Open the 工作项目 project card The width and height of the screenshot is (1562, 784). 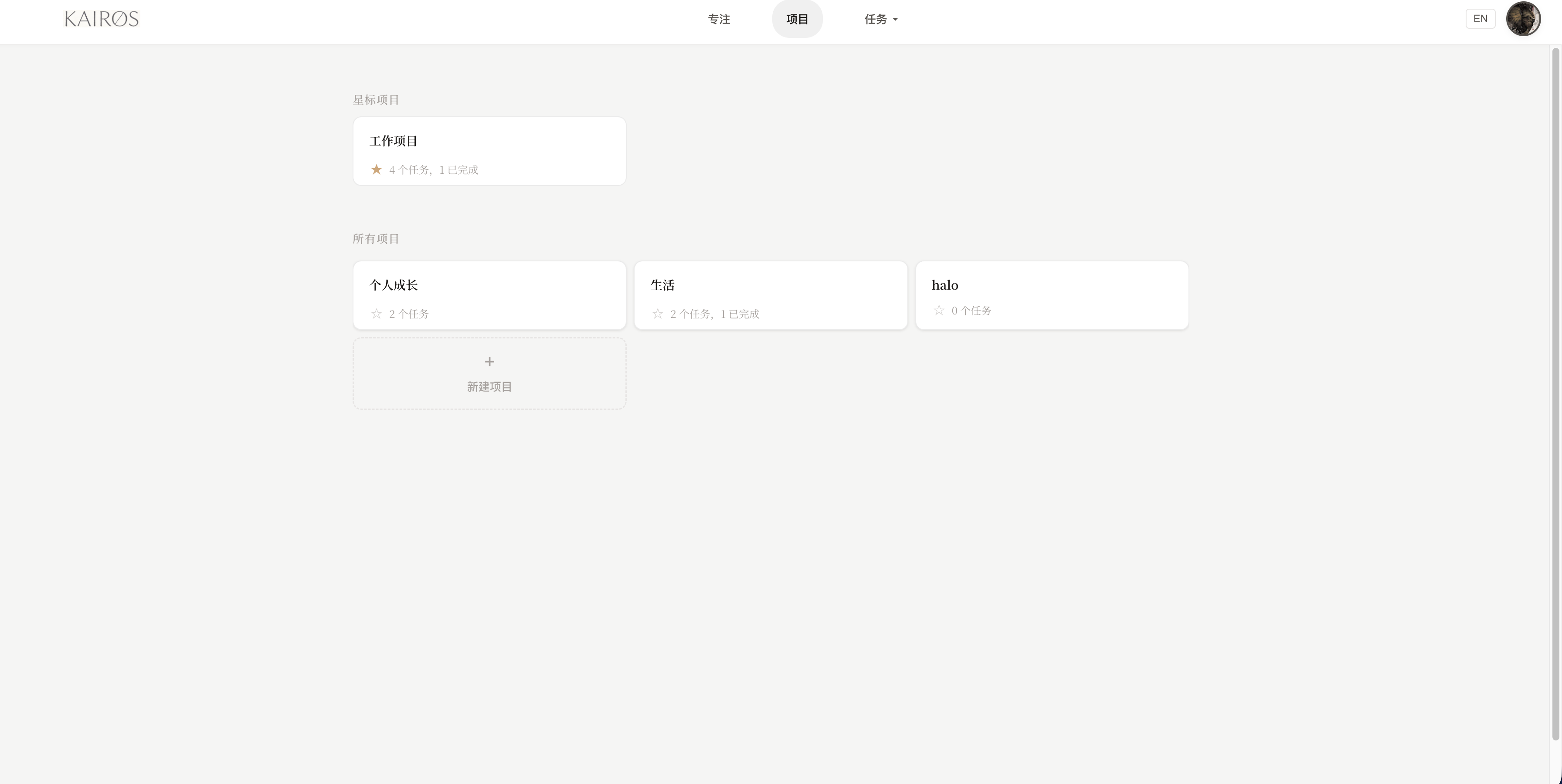[x=489, y=152]
